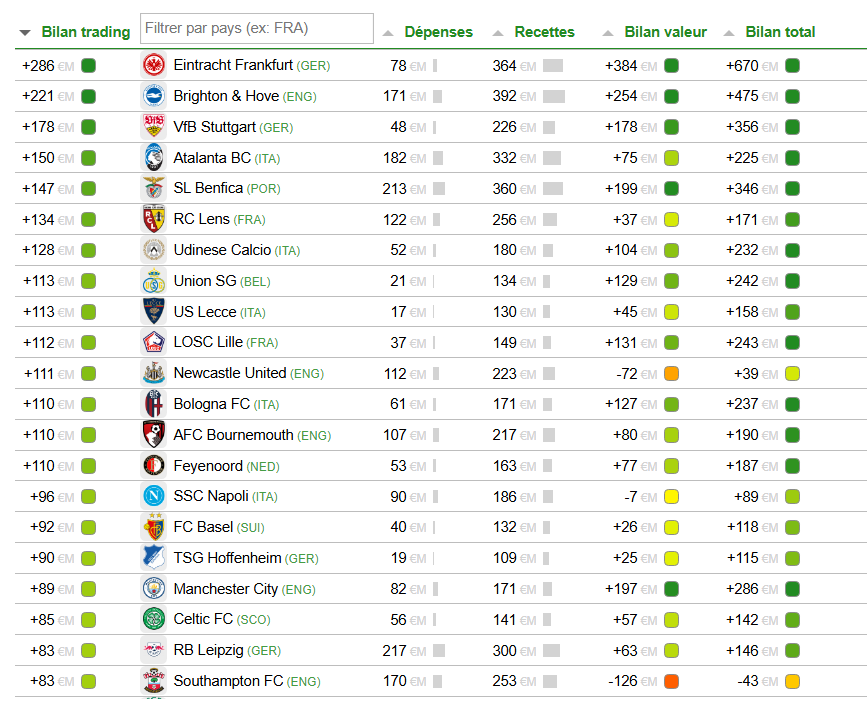This screenshot has height=701, width=867.
Task: Open the Feyenoord team link
Action: coord(208,466)
